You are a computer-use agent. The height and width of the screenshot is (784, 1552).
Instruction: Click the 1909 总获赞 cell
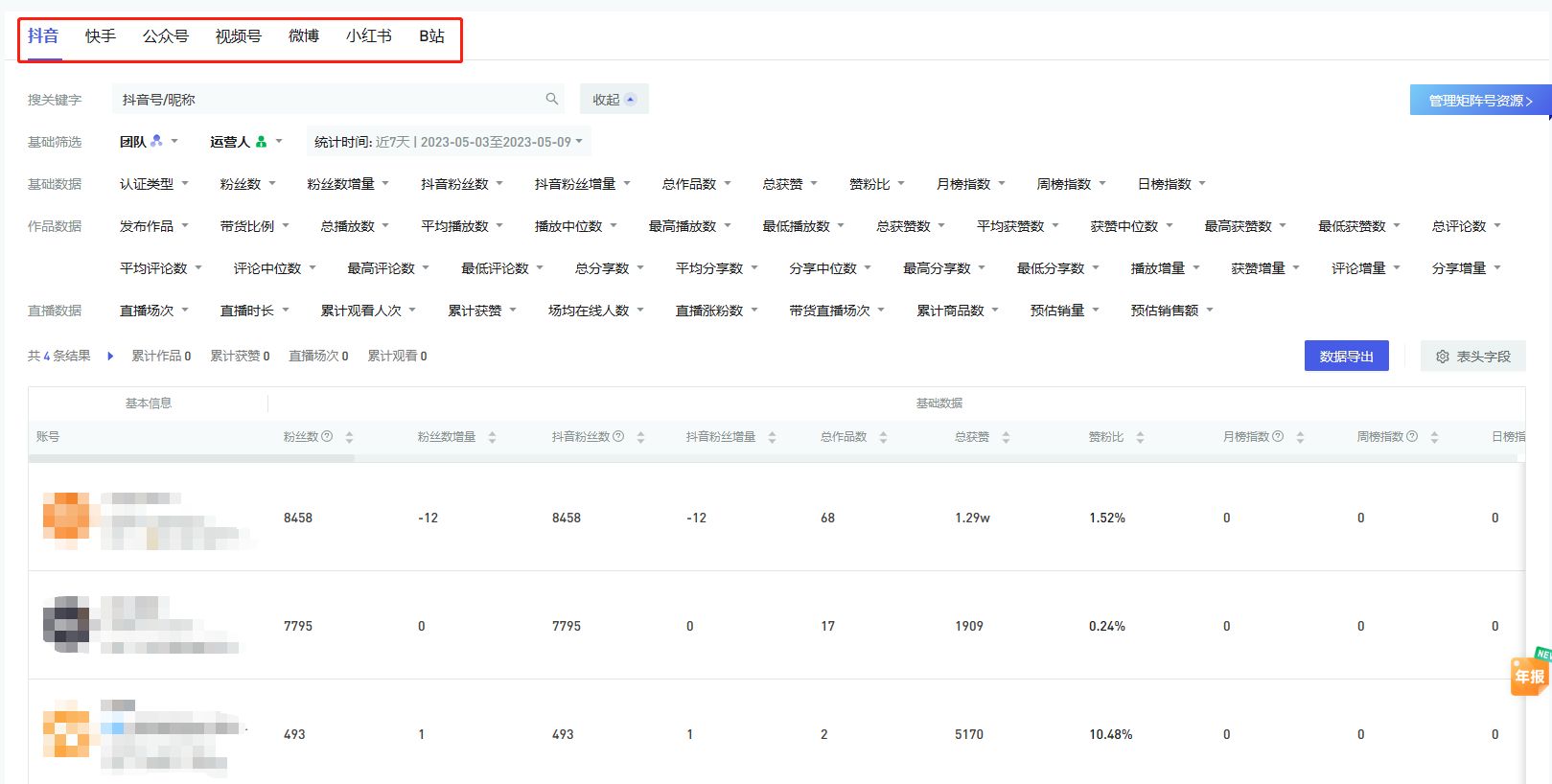click(x=969, y=626)
